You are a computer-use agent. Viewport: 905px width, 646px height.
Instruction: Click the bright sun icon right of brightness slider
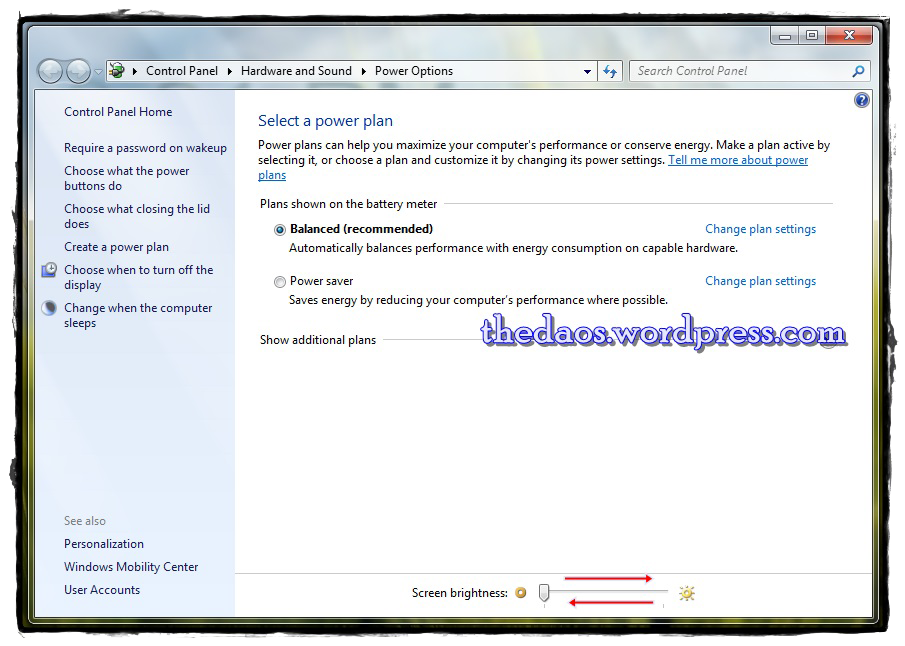click(686, 592)
